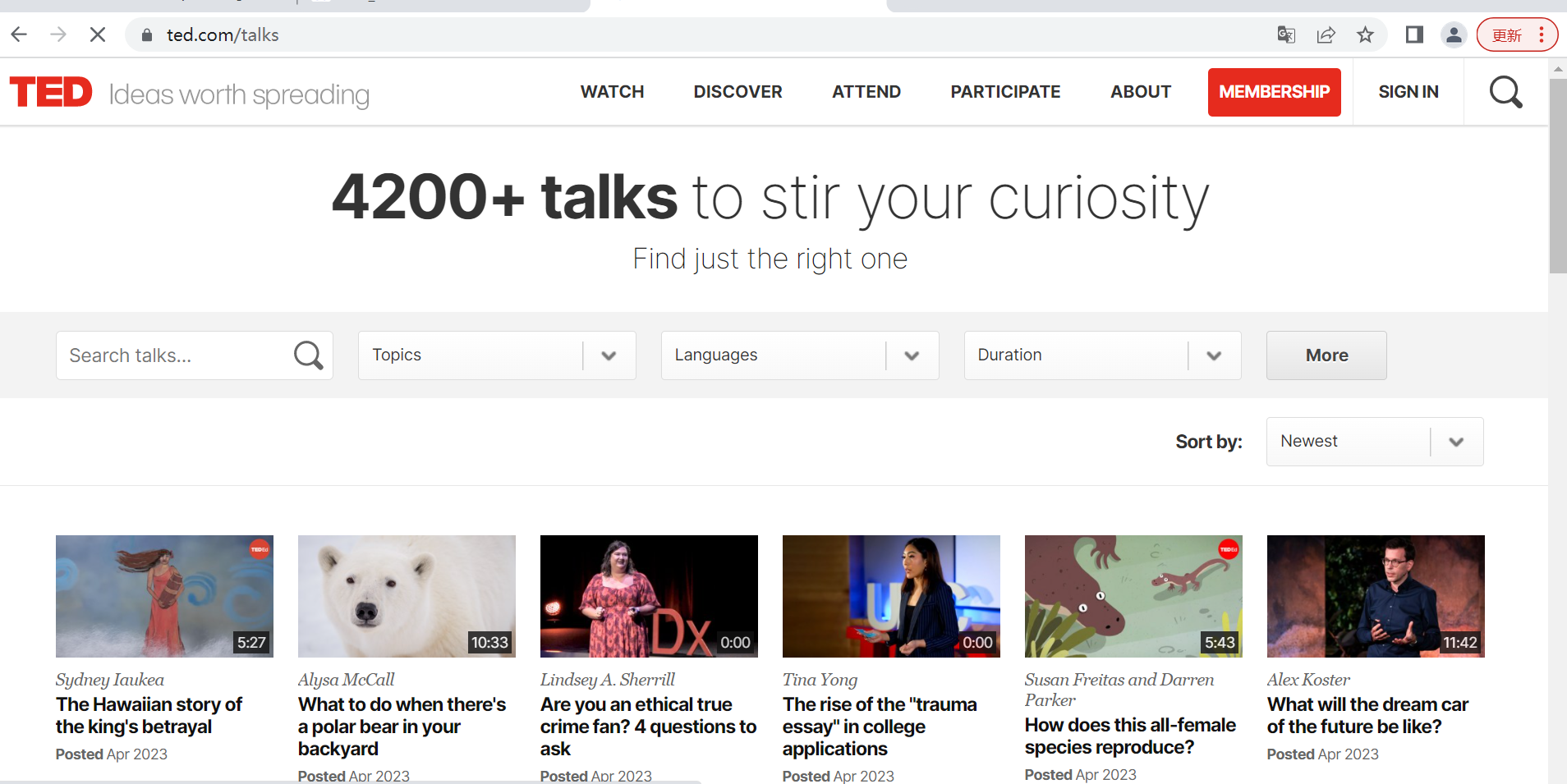This screenshot has width=1567, height=784.
Task: Open "What will the dream car" talk link
Action: [x=1367, y=716]
